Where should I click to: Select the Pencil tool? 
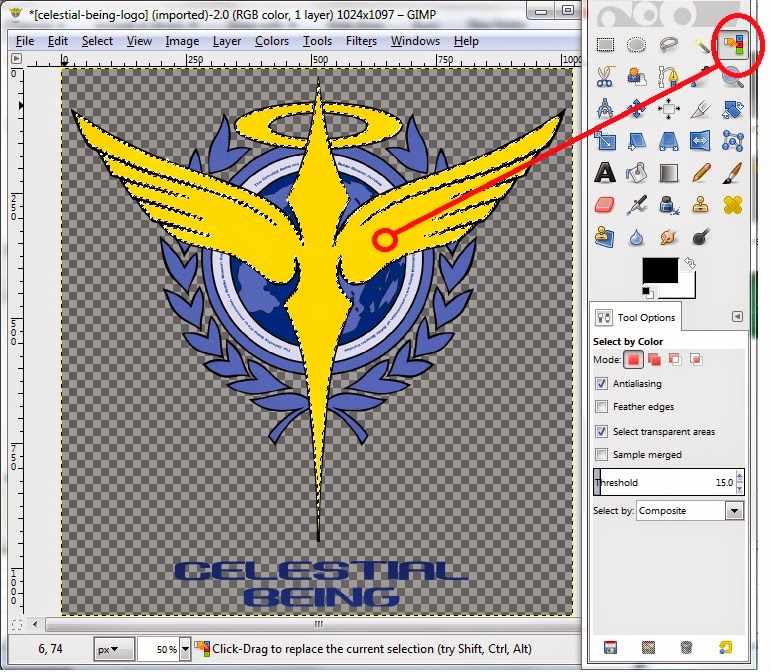click(701, 173)
